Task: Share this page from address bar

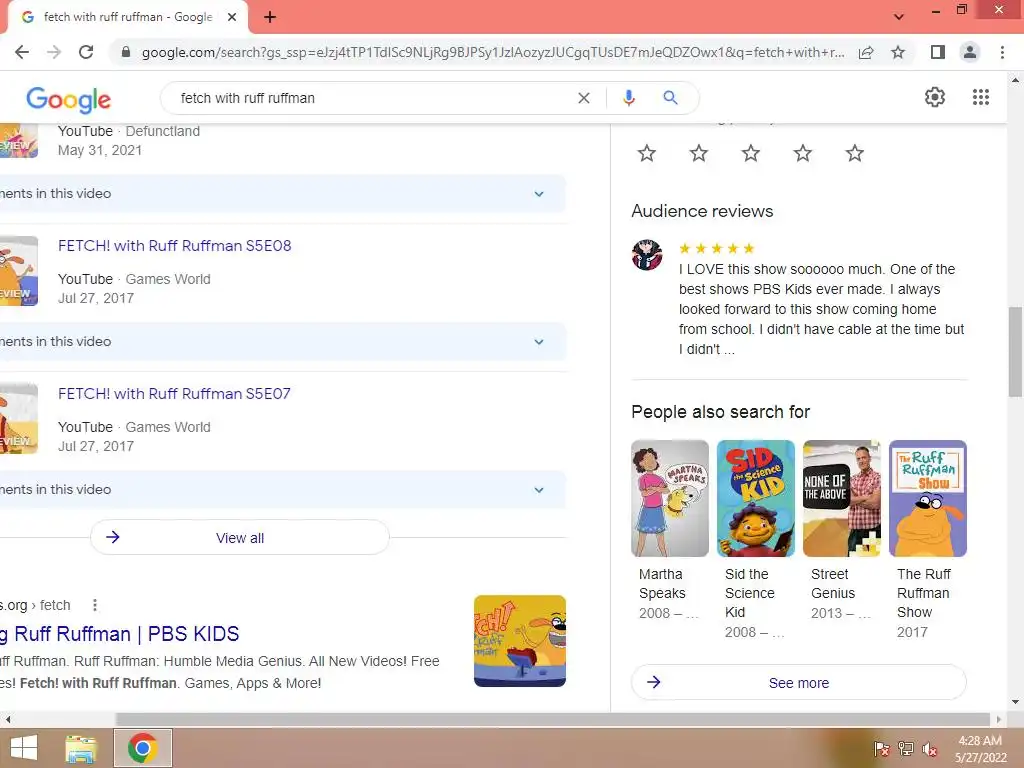Action: click(x=866, y=52)
